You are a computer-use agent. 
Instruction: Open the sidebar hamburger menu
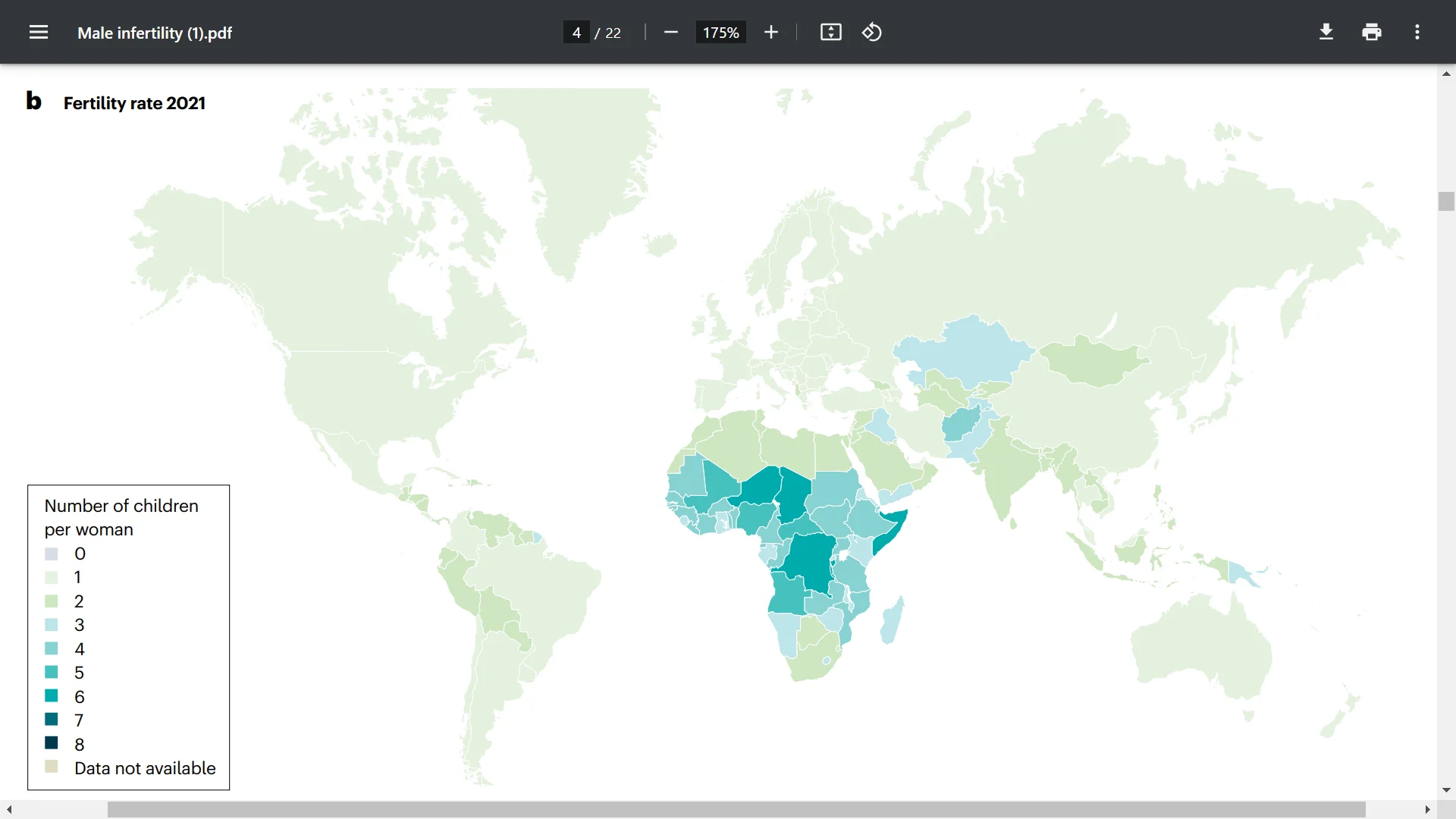coord(39,33)
